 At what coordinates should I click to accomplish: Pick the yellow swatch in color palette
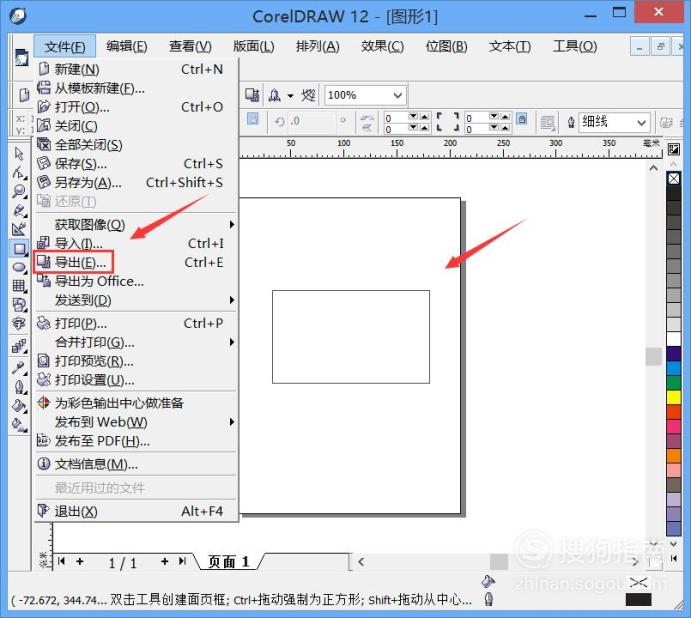pyautogui.click(x=673, y=397)
